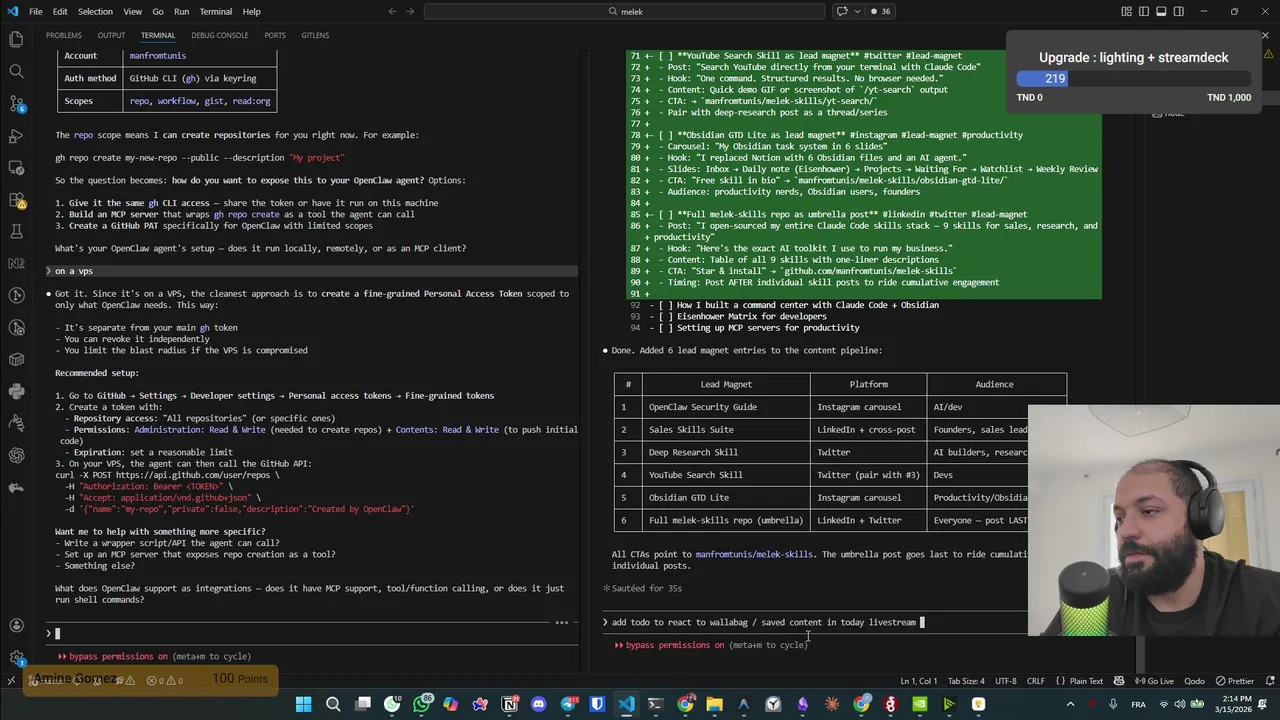Open Remote Explorer in activity bar
1280x720 pixels.
[16, 167]
